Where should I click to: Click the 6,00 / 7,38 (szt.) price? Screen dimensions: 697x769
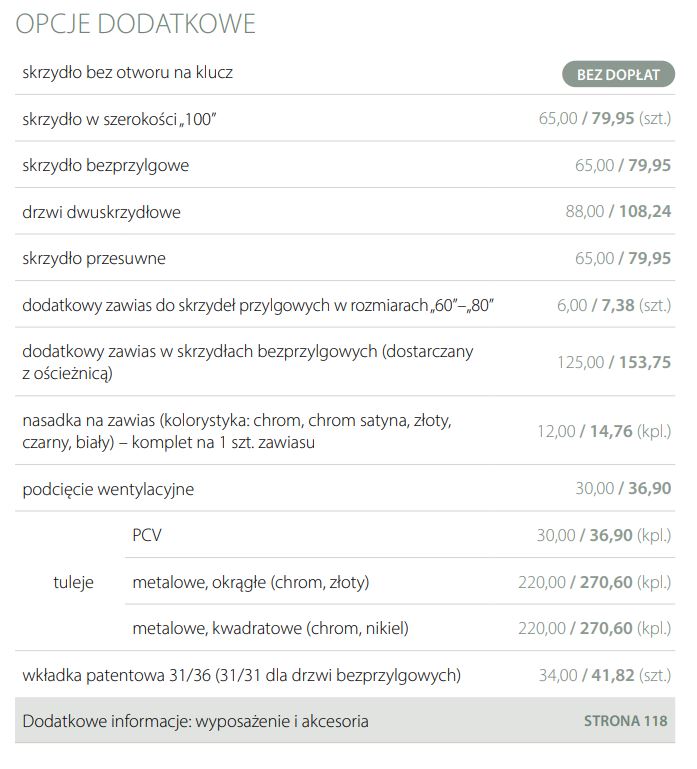pyautogui.click(x=613, y=305)
